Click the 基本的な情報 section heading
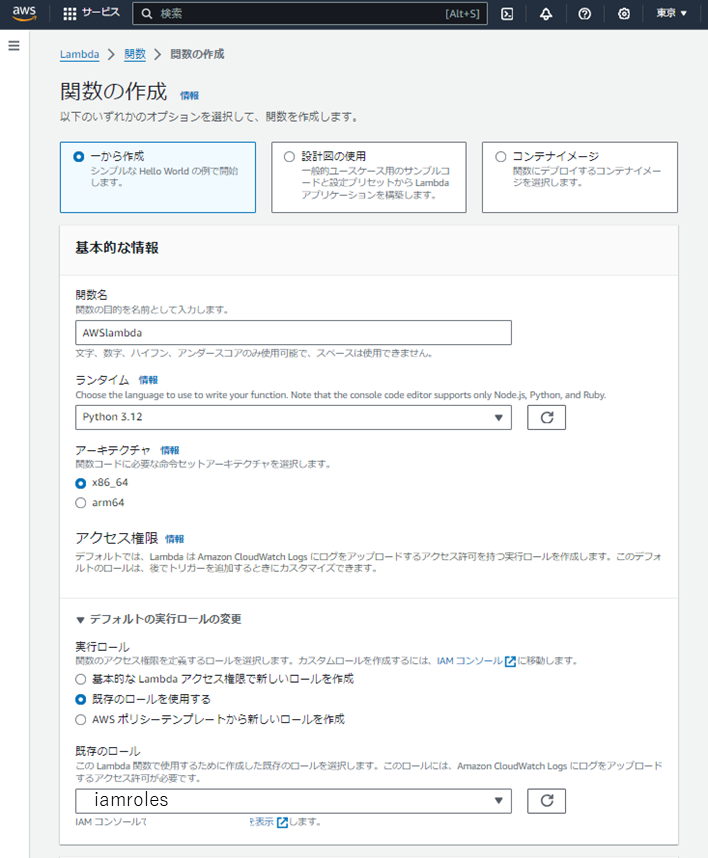 [117, 248]
